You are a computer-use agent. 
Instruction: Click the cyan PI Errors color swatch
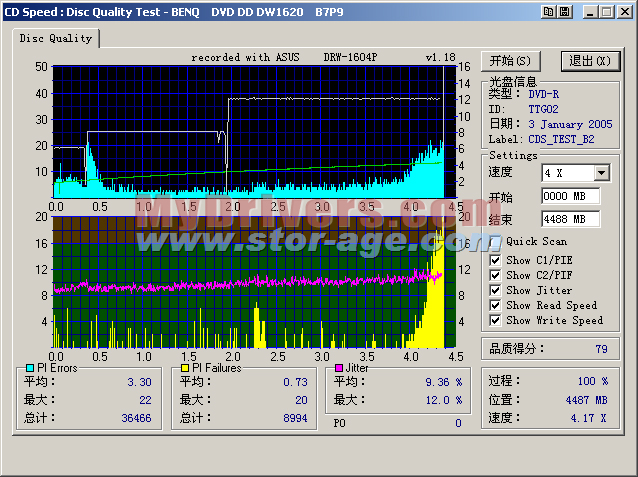(x=30, y=368)
